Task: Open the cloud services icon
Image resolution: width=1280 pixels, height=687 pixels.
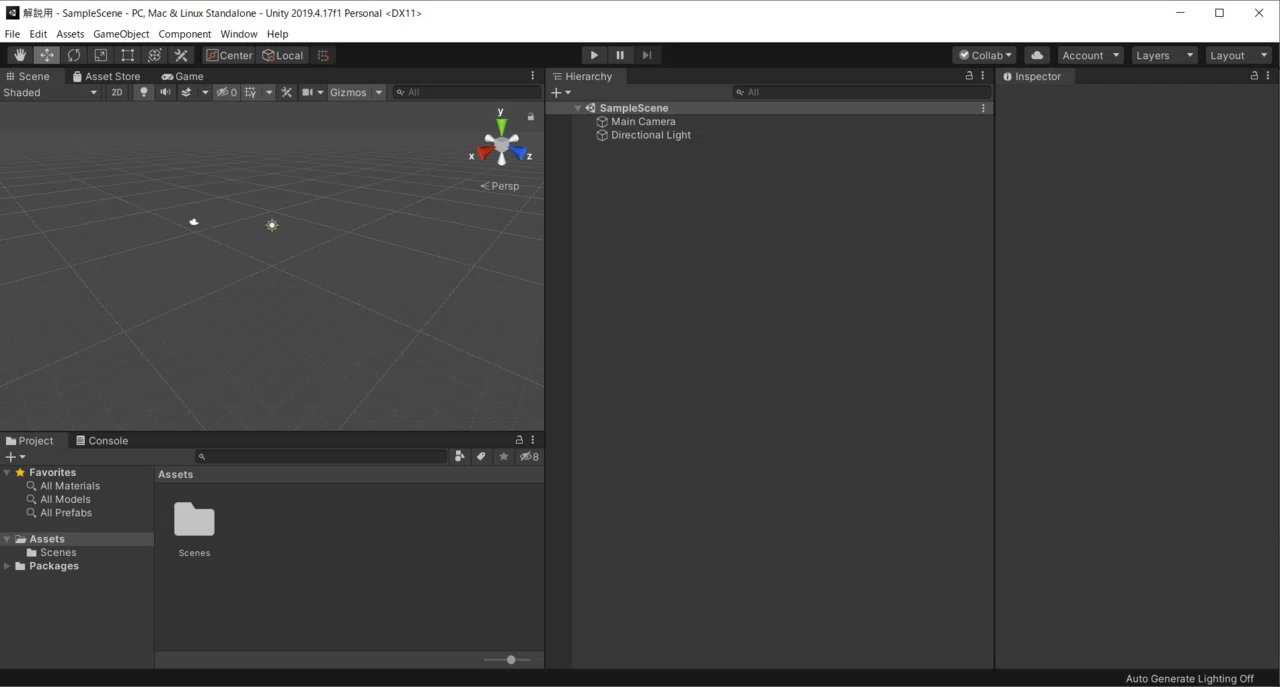Action: pos(1037,55)
